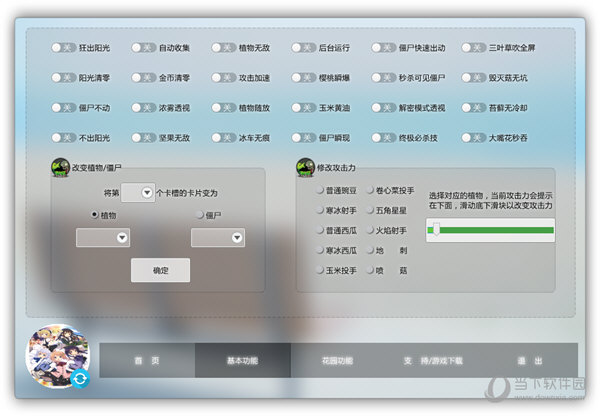Image resolution: width=600 pixels, height=416 pixels.
Task: Click the blue refresh icon on avatar
Action: point(80,379)
